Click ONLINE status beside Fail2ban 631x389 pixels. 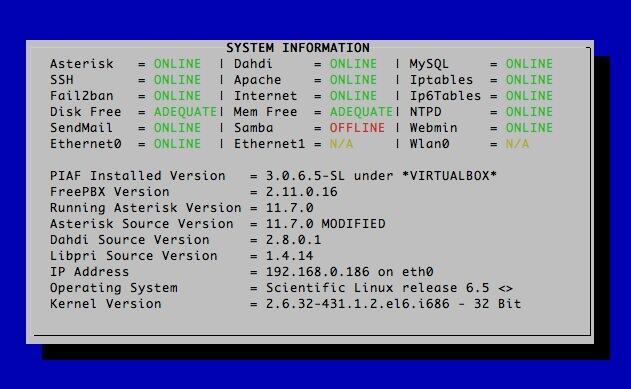(177, 96)
